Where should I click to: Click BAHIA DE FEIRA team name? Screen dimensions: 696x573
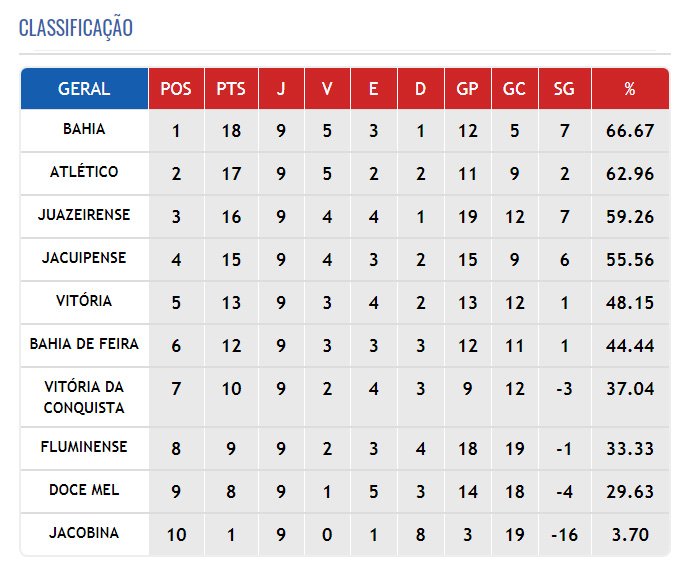tap(84, 344)
